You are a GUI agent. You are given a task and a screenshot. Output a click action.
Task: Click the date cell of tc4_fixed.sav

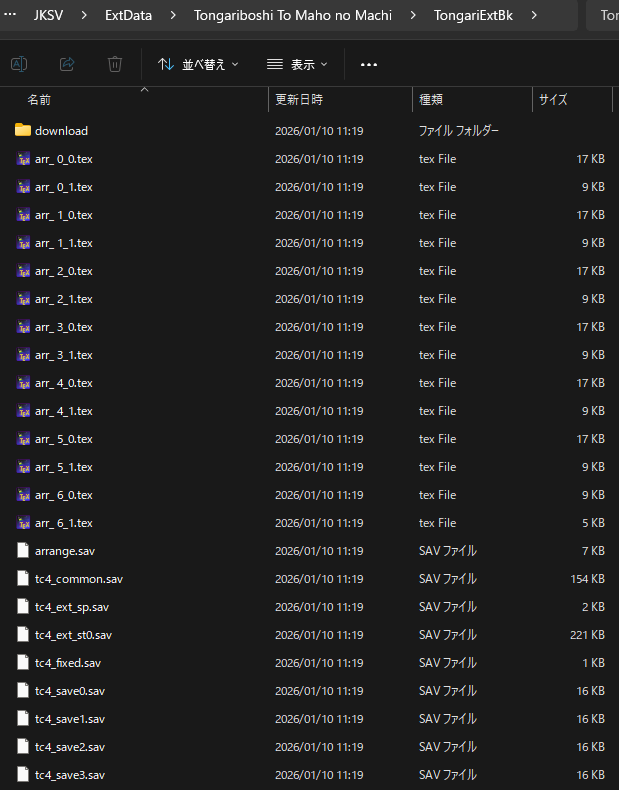point(319,663)
